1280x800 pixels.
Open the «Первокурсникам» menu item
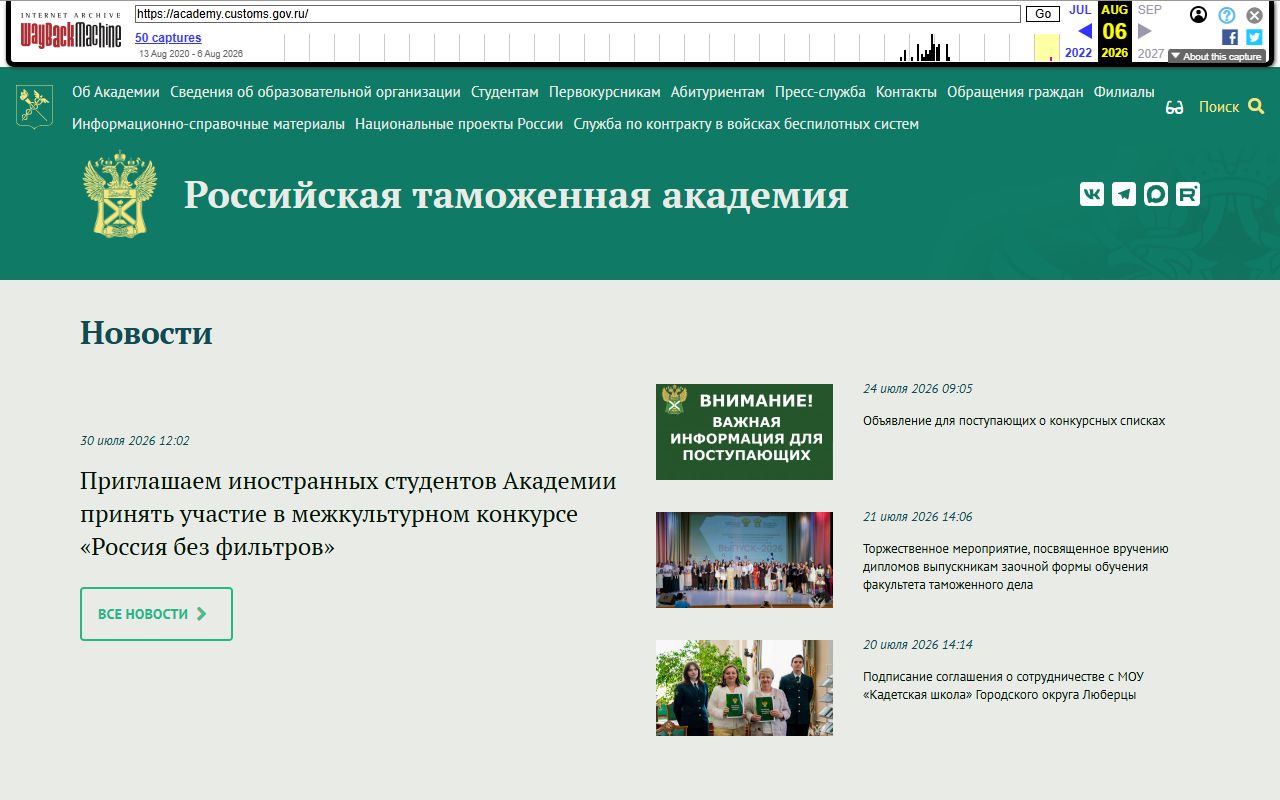click(x=605, y=92)
